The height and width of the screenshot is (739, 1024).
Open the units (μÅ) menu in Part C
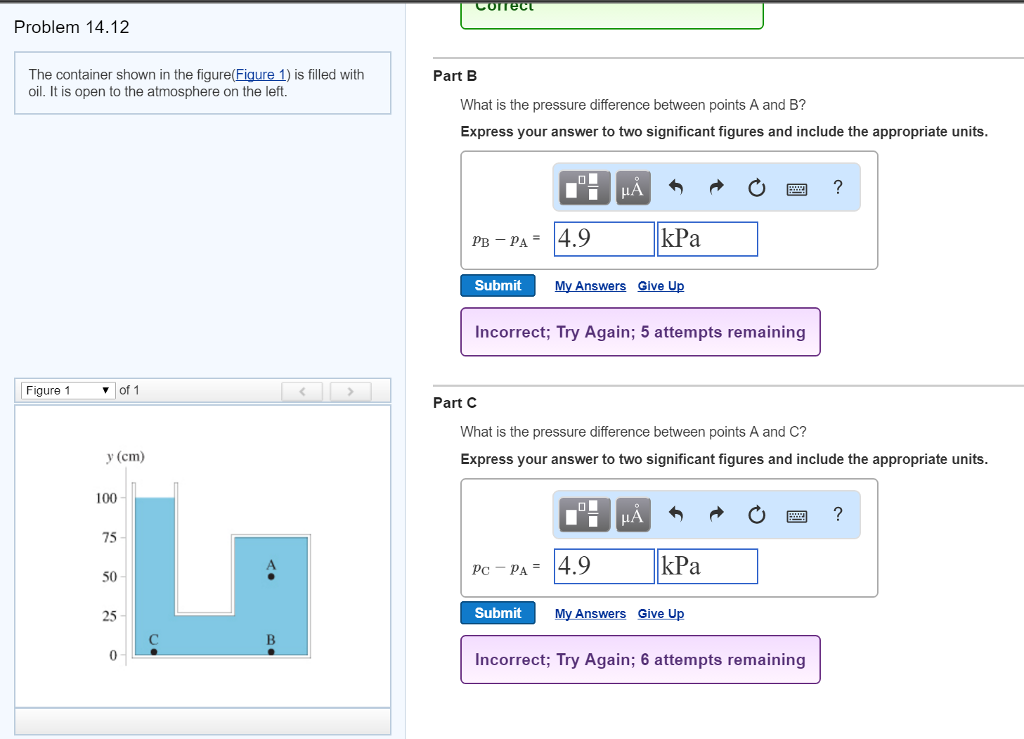(x=632, y=515)
